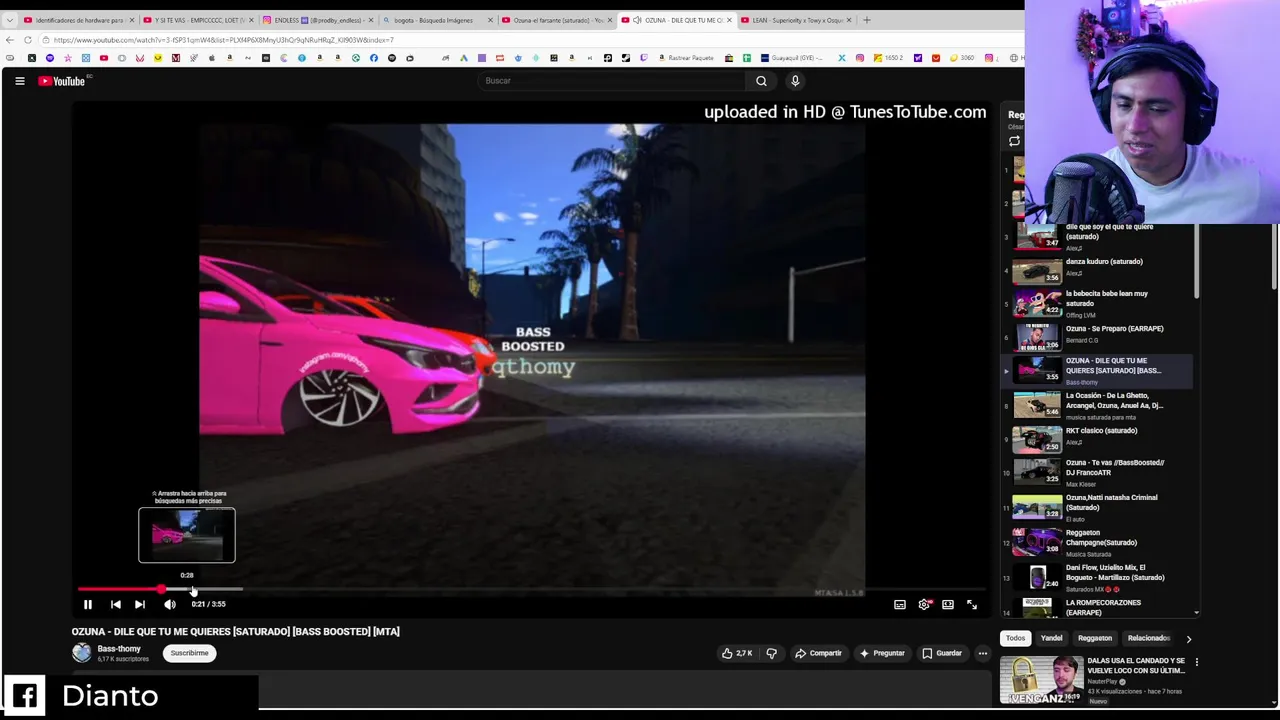The width and height of the screenshot is (1280, 720).
Task: Subscribe with the Suscribirme button
Action: [x=189, y=653]
